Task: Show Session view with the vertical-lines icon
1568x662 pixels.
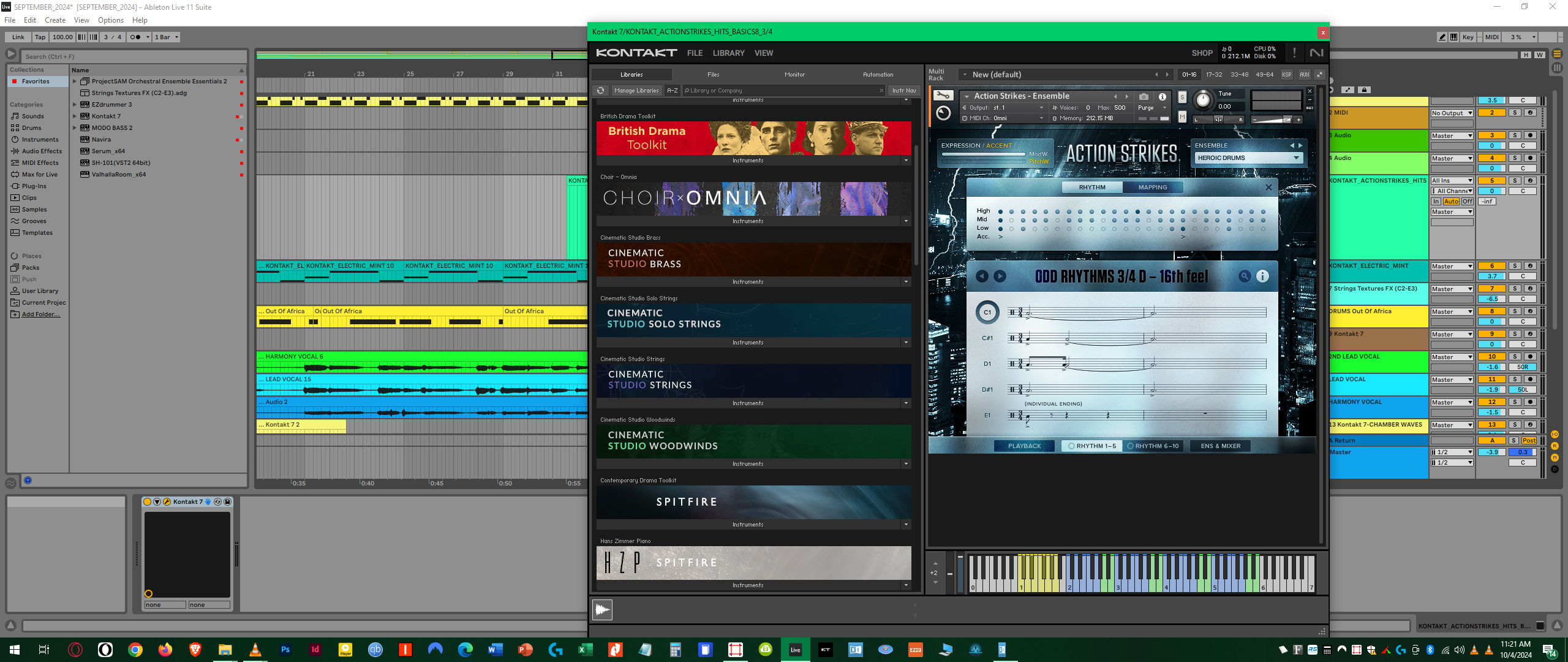Action: [1558, 68]
